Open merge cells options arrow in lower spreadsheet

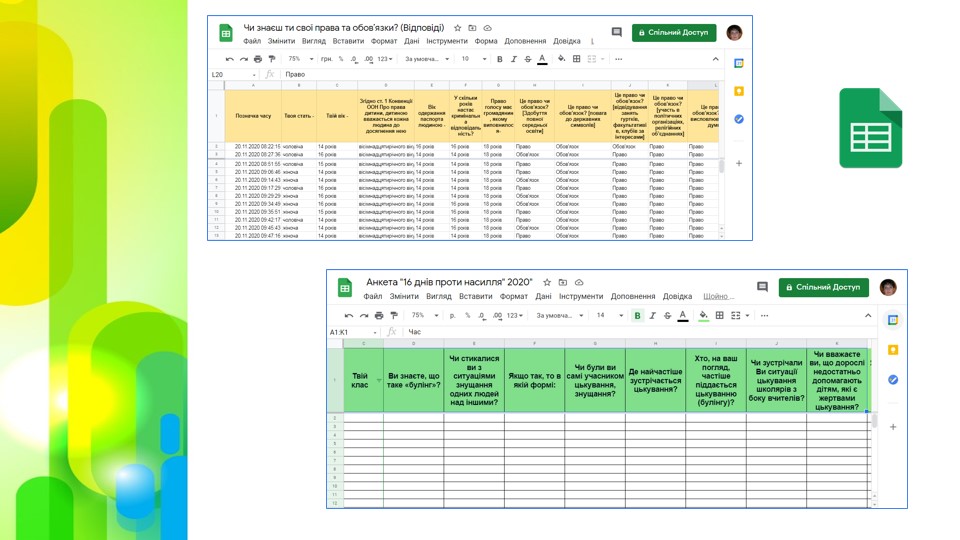[748, 316]
